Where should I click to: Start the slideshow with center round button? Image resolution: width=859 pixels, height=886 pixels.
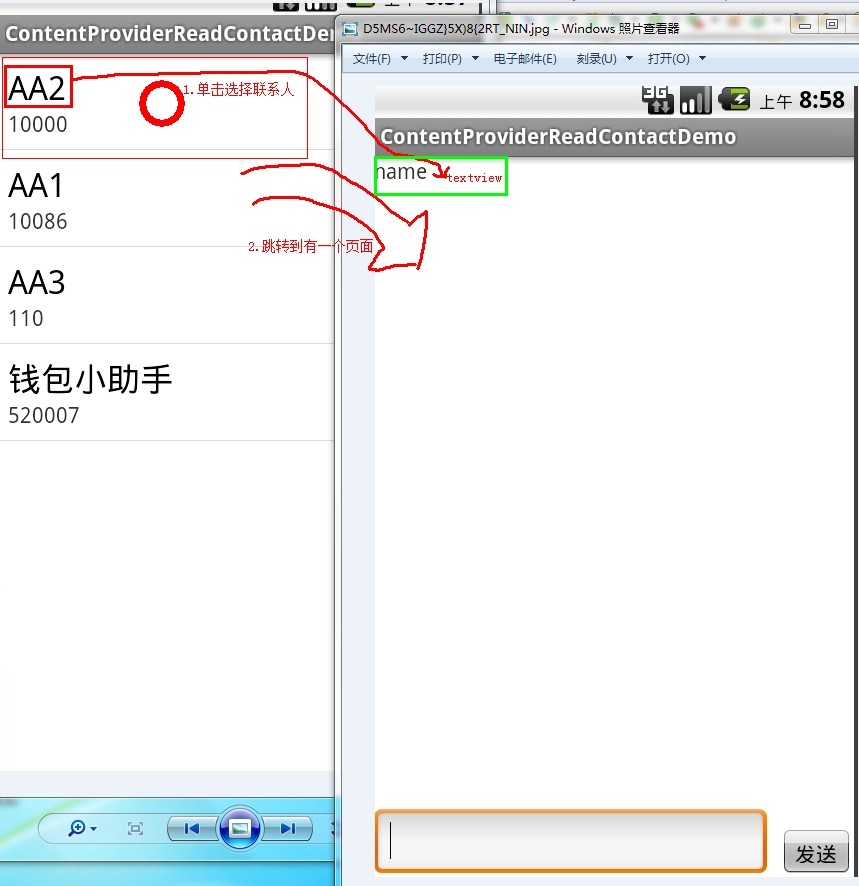click(x=240, y=829)
